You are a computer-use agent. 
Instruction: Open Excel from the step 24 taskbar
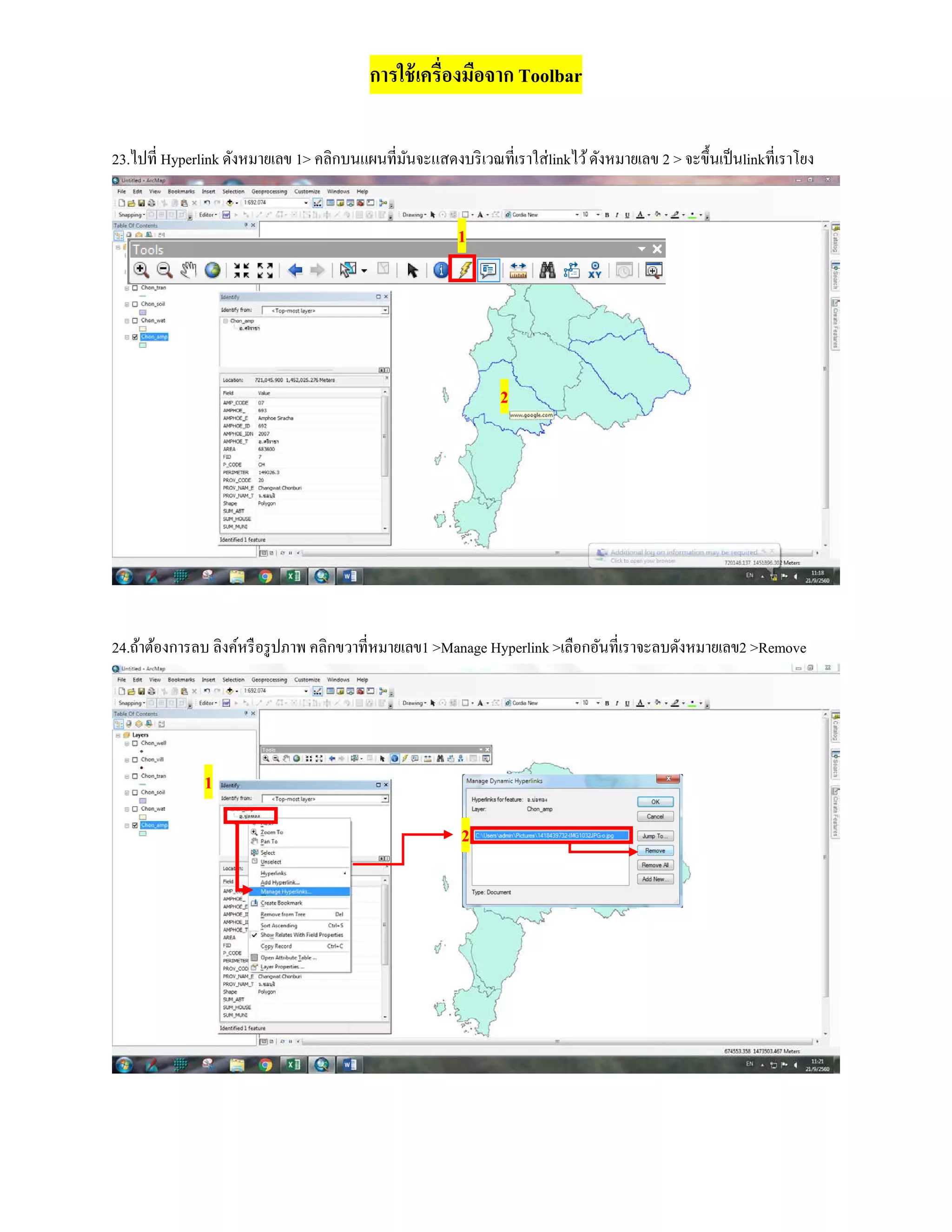click(x=293, y=1065)
